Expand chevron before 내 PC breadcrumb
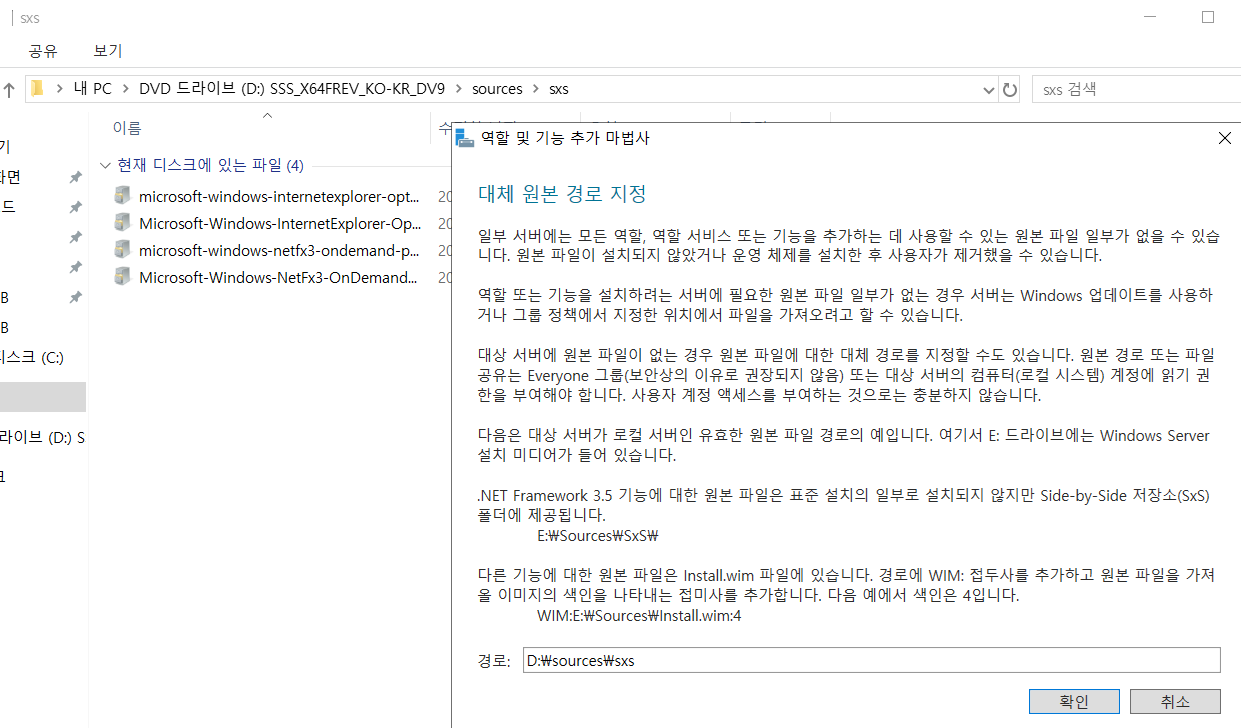The height and width of the screenshot is (728, 1241). 60,89
